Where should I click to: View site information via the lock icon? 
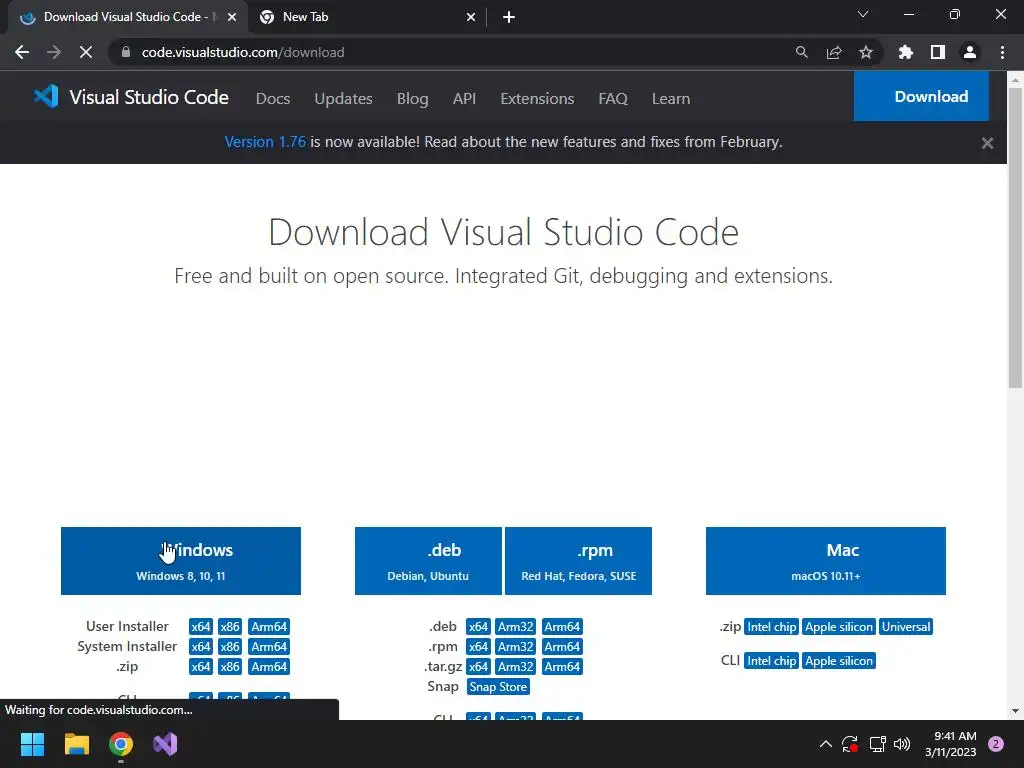pos(126,52)
